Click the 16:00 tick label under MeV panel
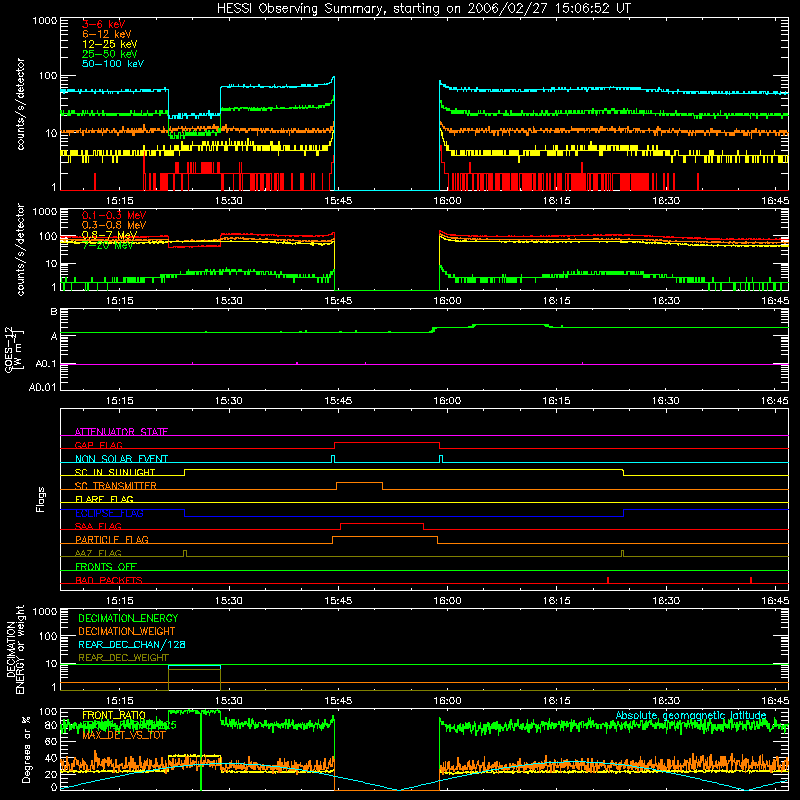 tap(447, 301)
